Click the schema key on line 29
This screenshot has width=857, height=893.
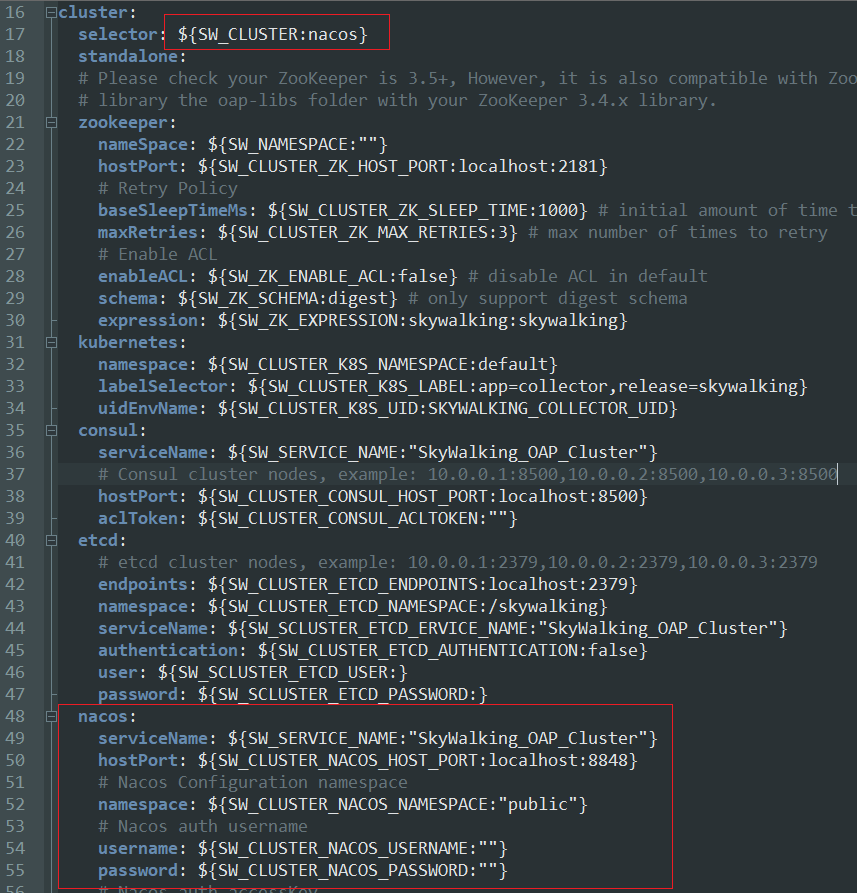[128, 298]
